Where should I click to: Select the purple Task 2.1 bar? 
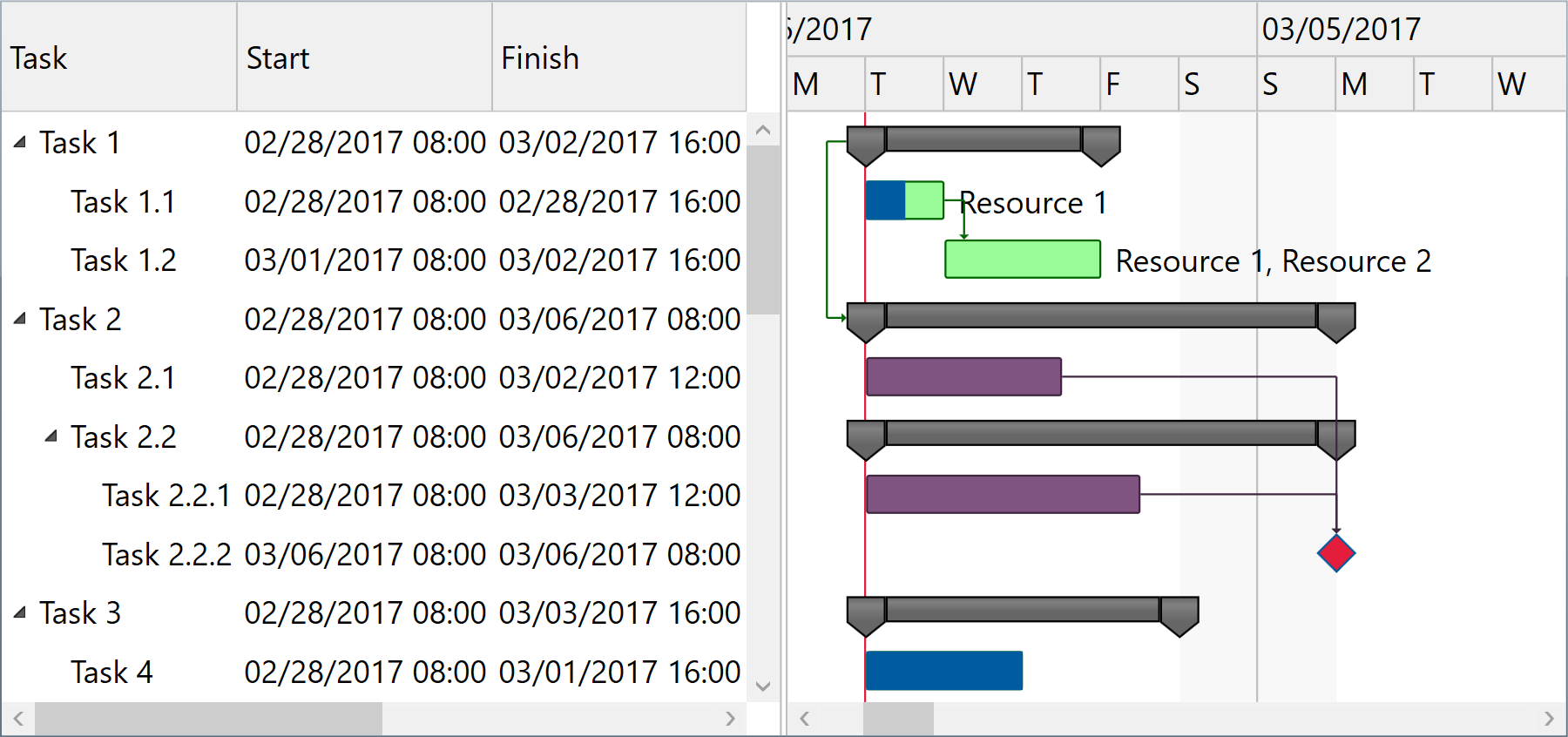(963, 377)
